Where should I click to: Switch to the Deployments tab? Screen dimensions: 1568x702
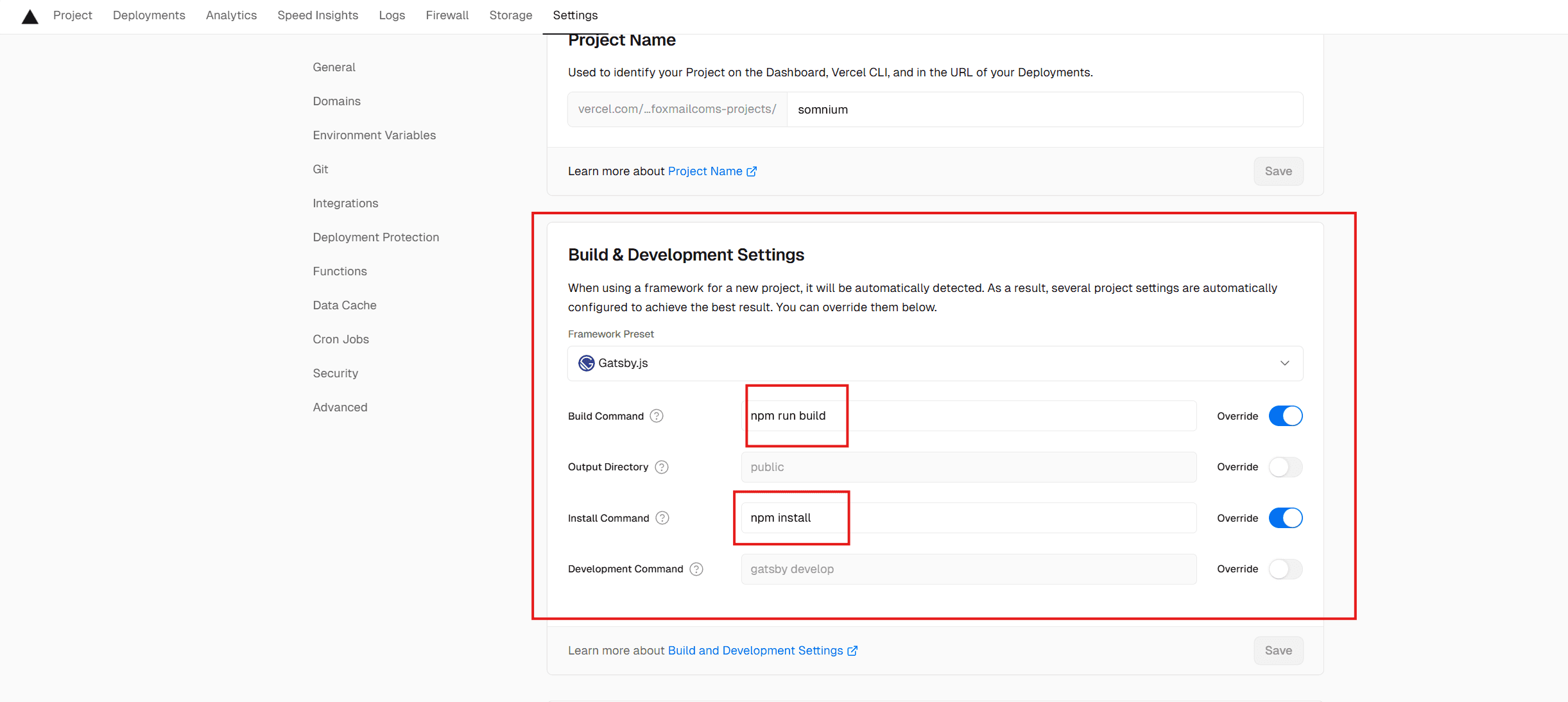(x=149, y=15)
